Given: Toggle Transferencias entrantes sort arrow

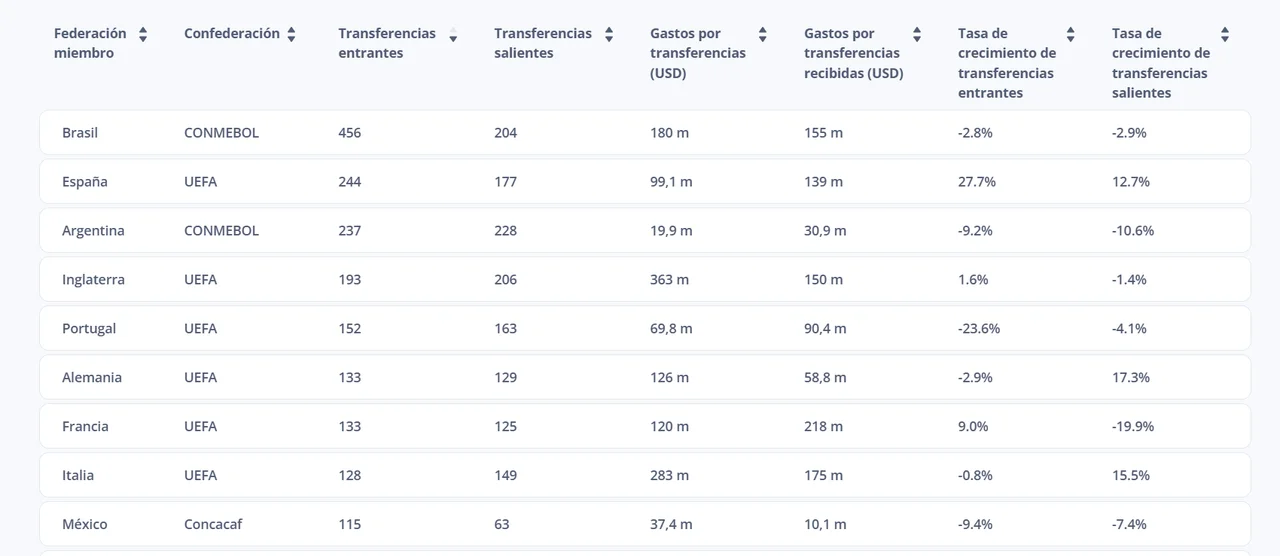Looking at the screenshot, I should pyautogui.click(x=453, y=37).
